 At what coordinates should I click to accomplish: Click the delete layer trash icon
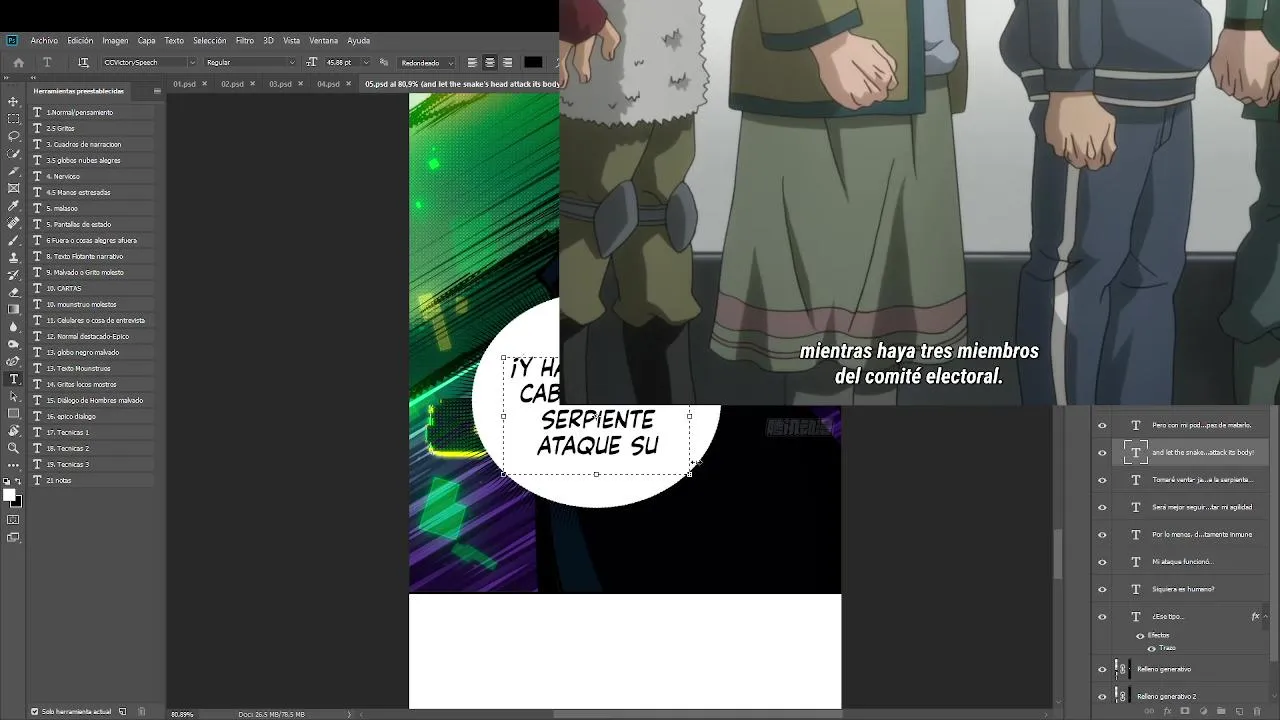(x=1257, y=712)
